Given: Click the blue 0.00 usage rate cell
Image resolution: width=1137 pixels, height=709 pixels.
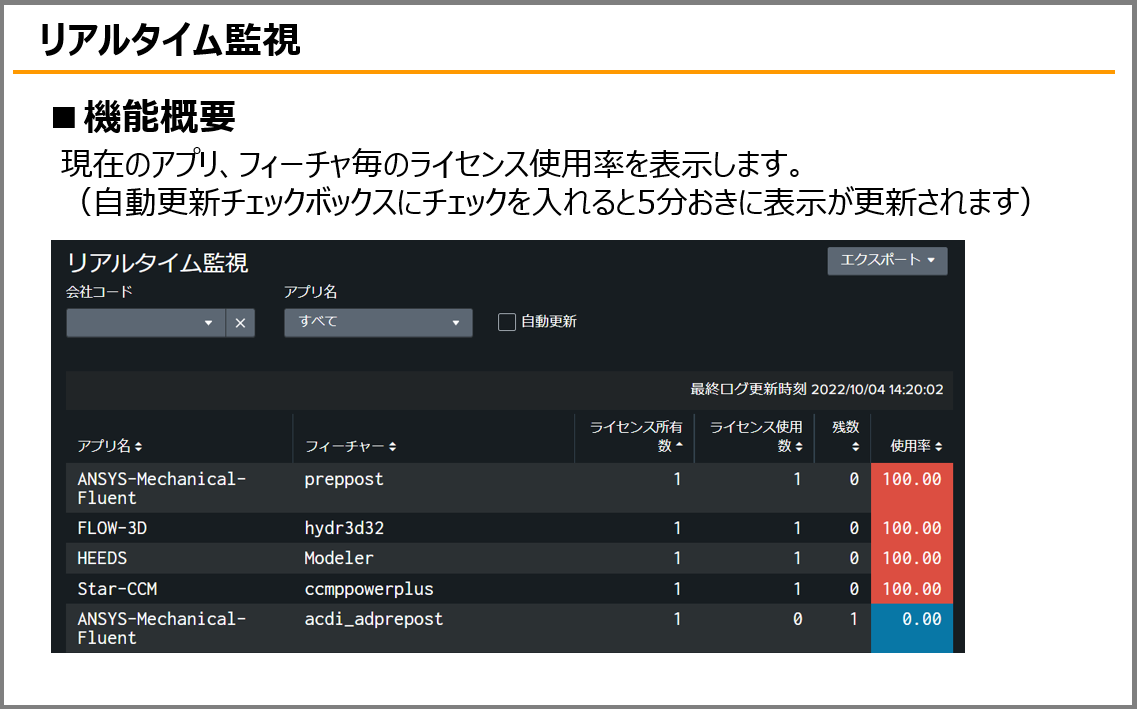Looking at the screenshot, I should pos(911,628).
